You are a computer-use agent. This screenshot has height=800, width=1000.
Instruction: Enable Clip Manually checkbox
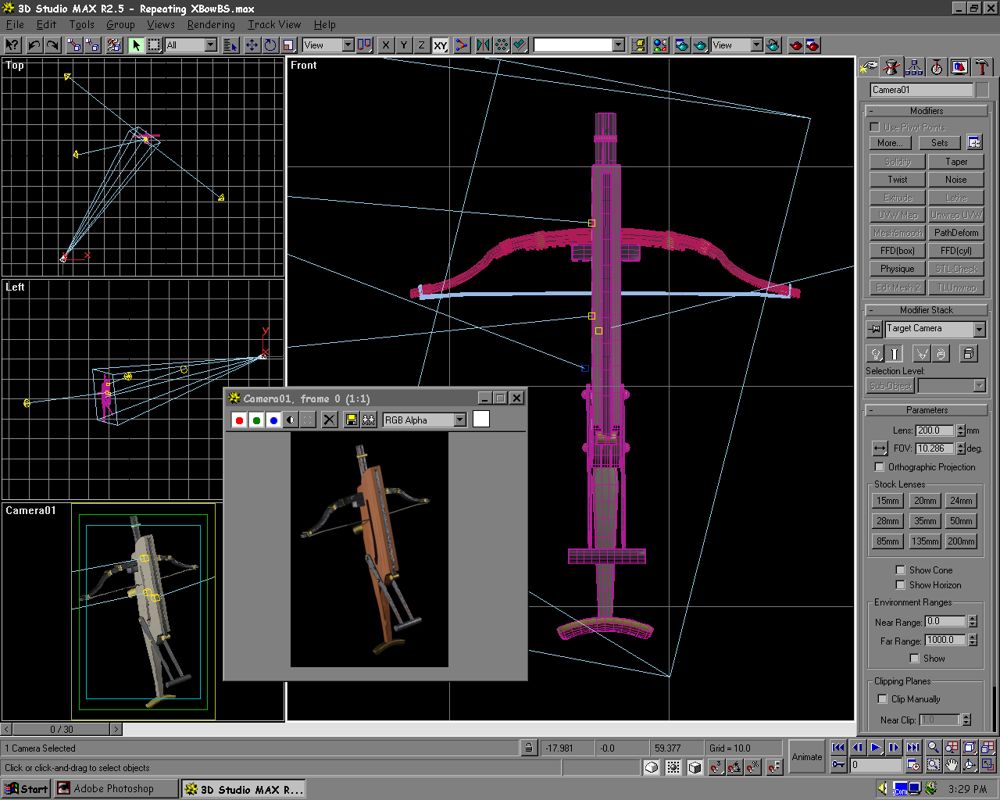tap(882, 699)
